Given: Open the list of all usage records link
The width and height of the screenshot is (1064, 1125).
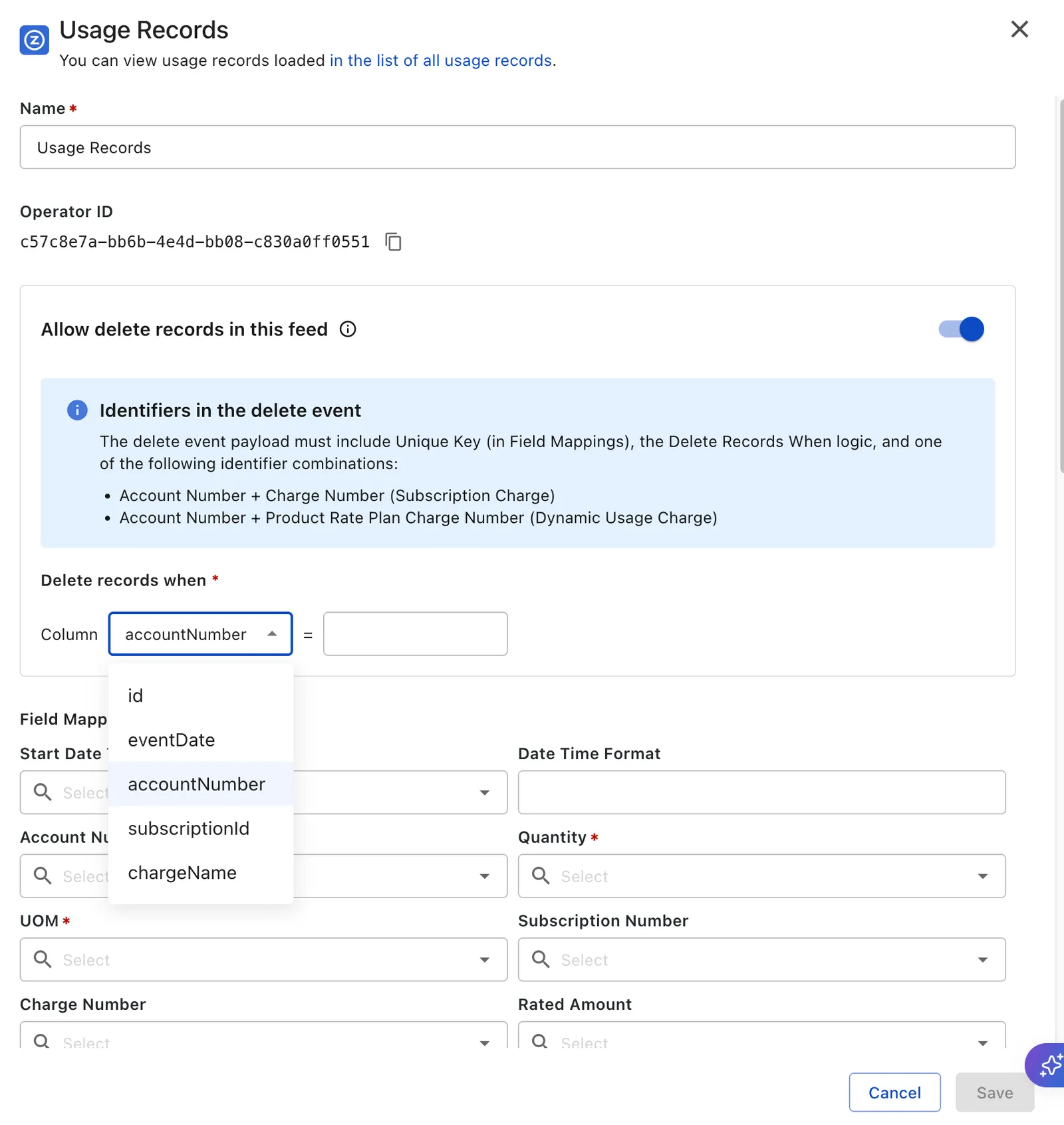Looking at the screenshot, I should tap(441, 61).
